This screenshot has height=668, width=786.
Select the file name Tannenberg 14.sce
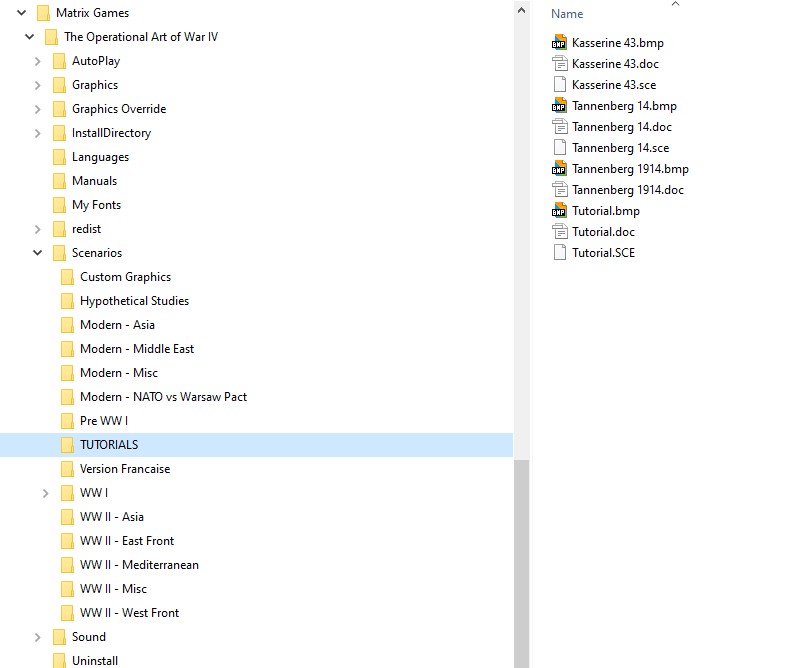pyautogui.click(x=621, y=148)
